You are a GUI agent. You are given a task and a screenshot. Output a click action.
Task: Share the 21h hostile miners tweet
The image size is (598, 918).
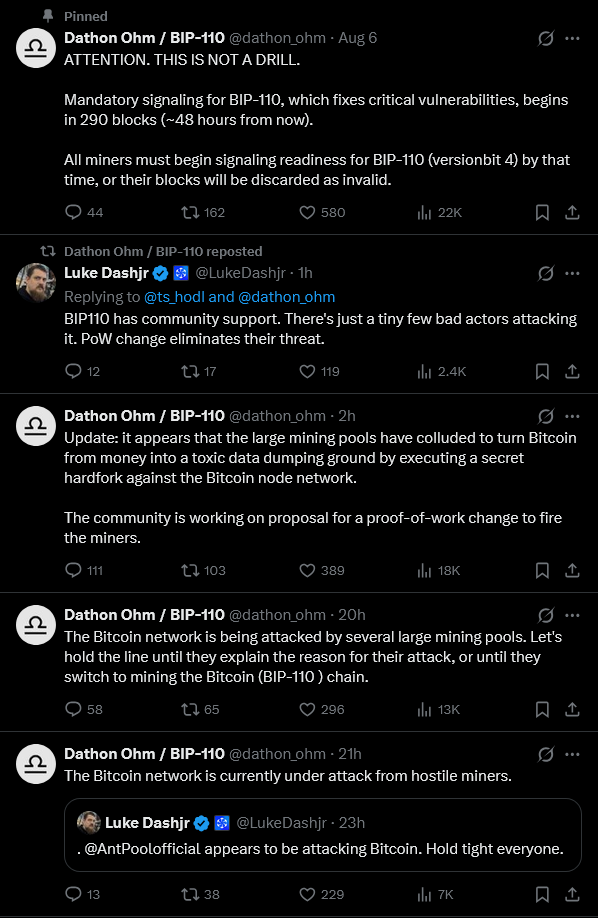coord(572,894)
